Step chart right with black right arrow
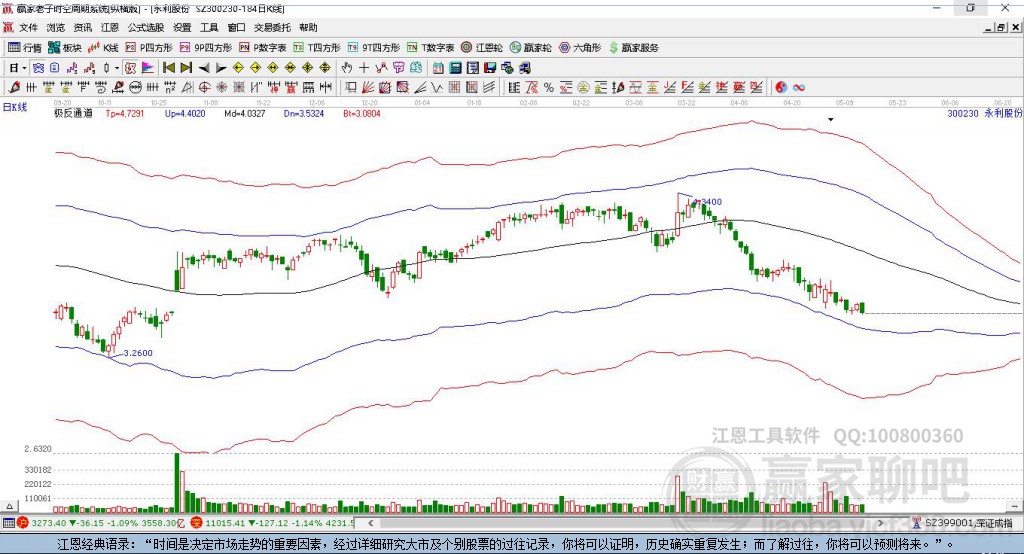This screenshot has width=1024, height=554. (x=221, y=68)
